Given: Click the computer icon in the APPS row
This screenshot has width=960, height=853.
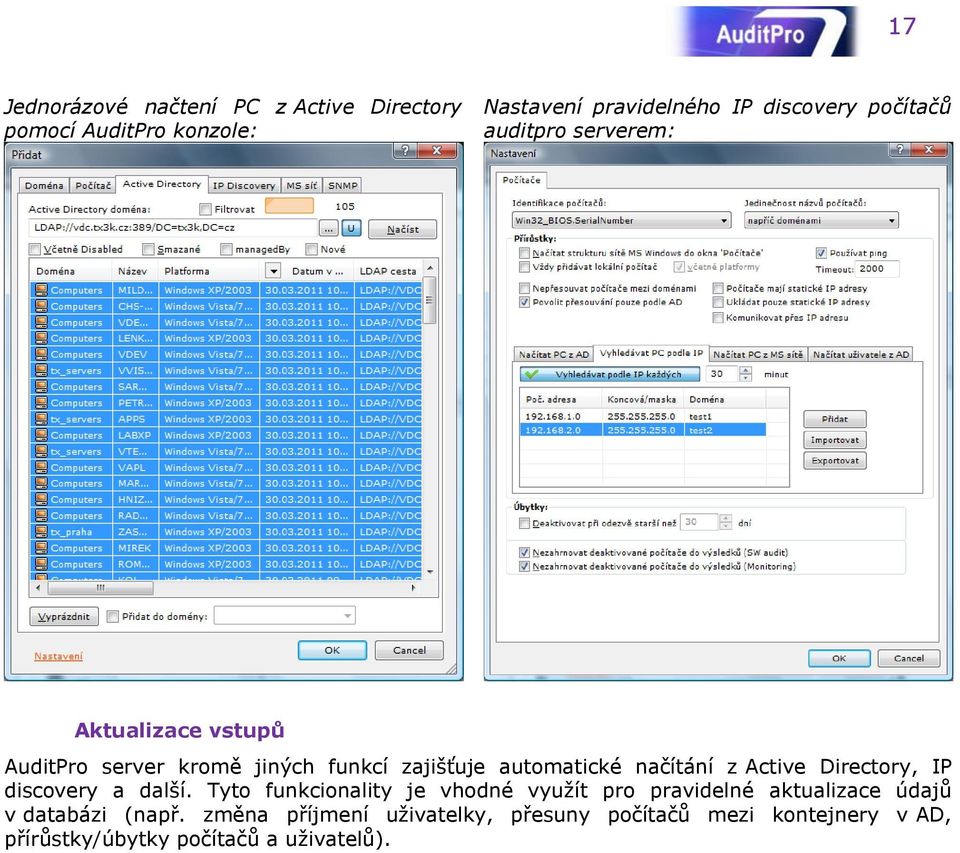Looking at the screenshot, I should tap(41, 419).
